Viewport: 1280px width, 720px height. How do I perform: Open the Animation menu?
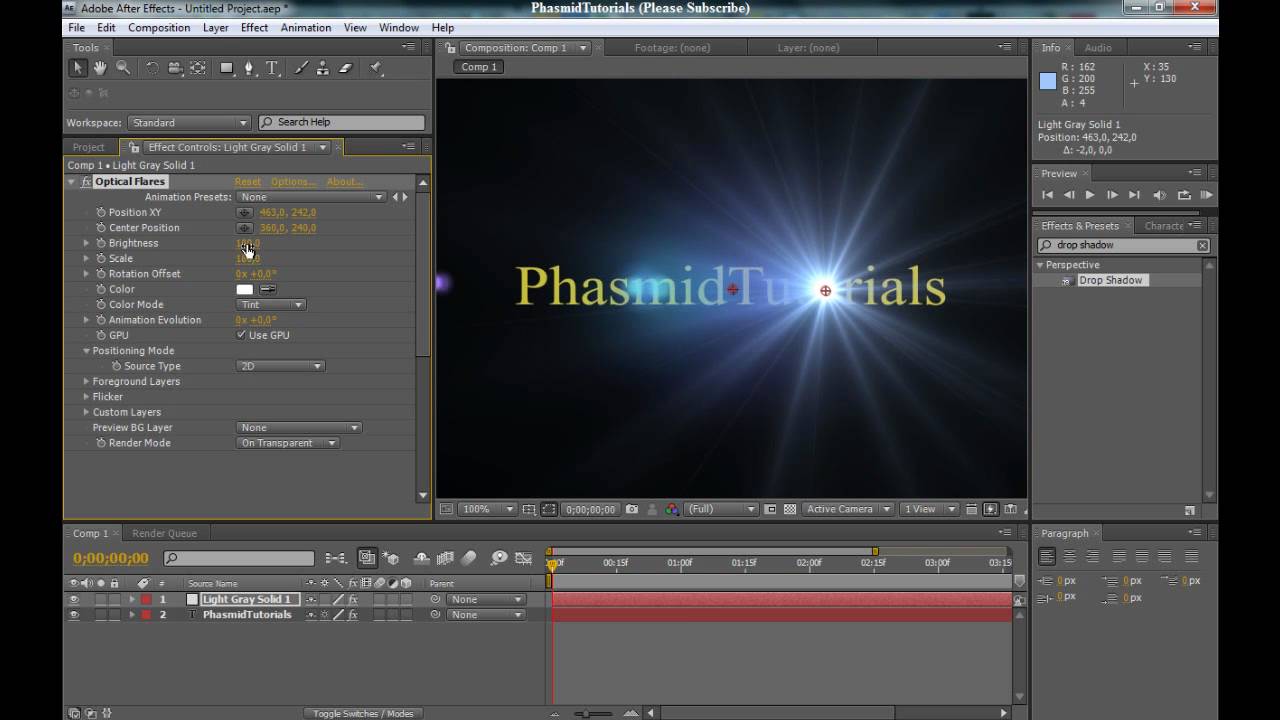pos(306,28)
